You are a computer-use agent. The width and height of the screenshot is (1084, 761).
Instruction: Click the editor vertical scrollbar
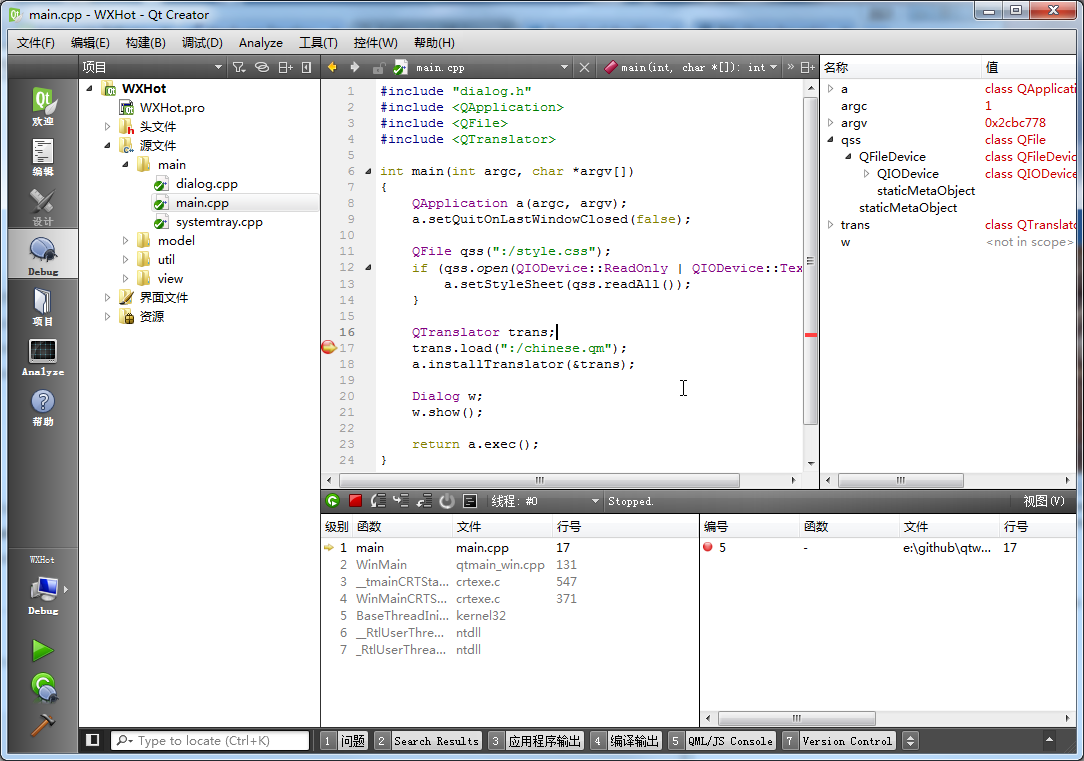tap(810, 260)
